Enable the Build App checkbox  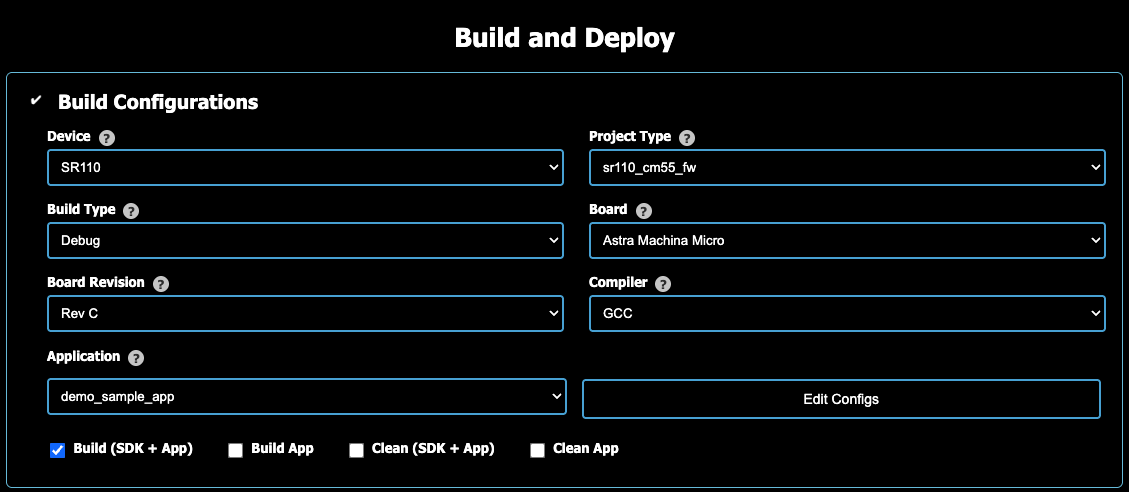(236, 450)
